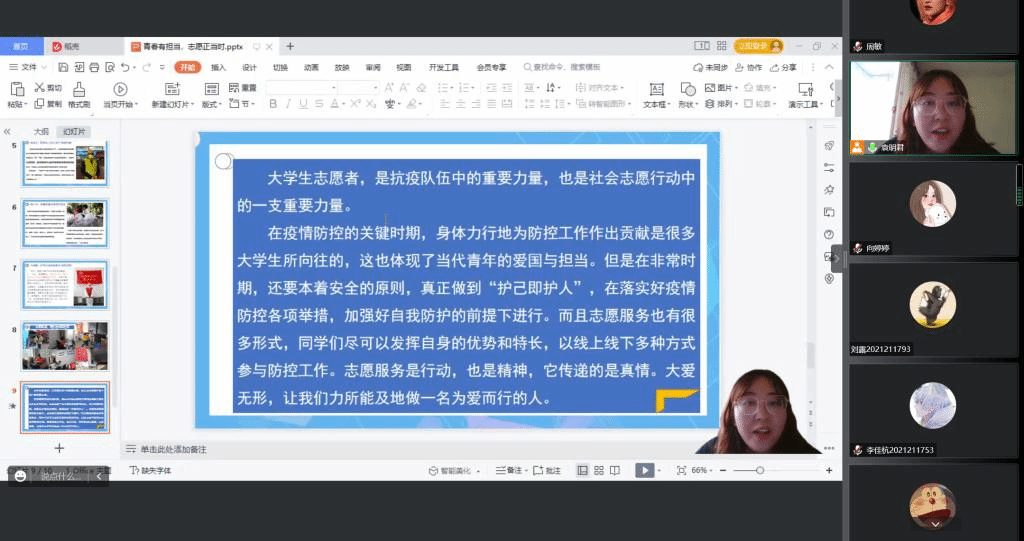Open a new document tab with plus

click(x=290, y=46)
